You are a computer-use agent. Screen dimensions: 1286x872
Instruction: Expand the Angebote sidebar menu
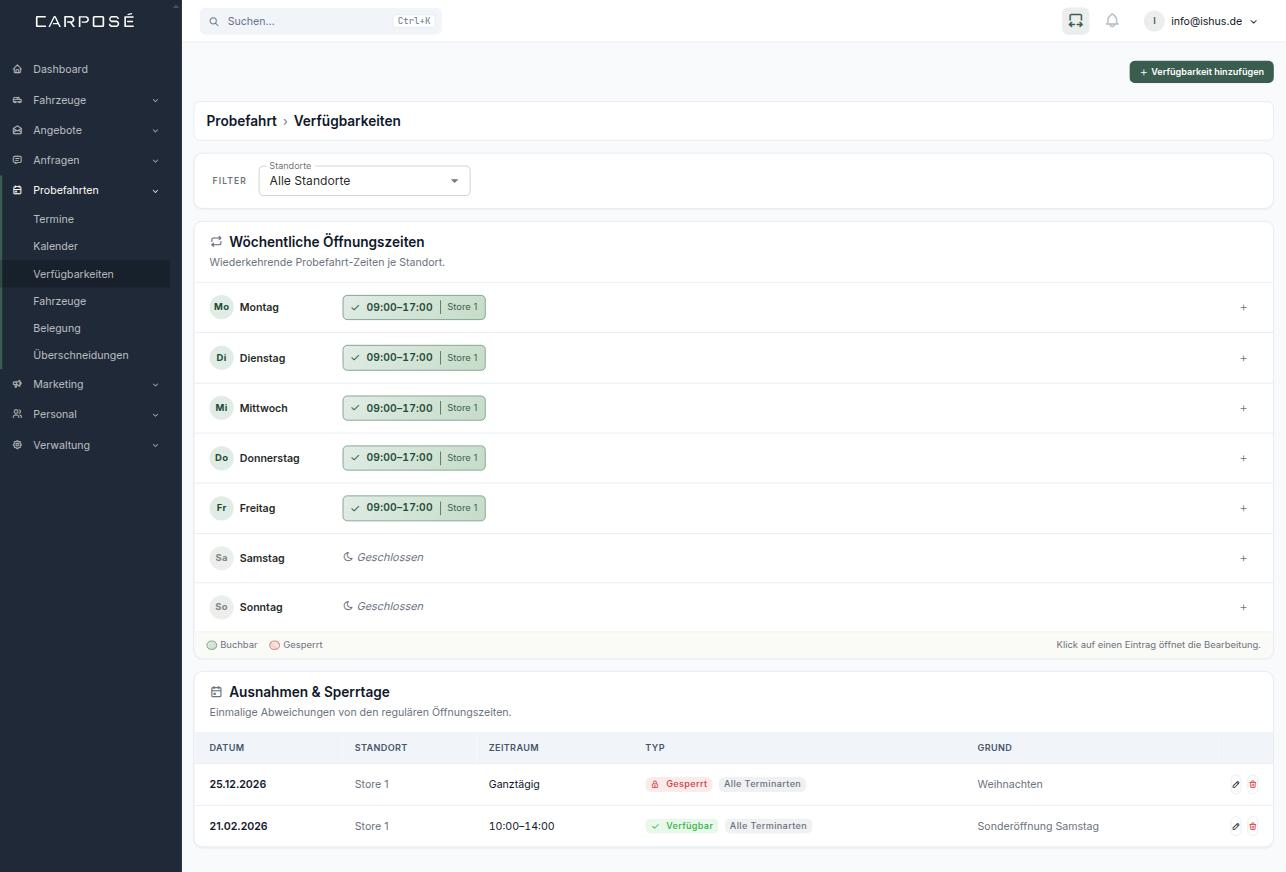coord(85,130)
